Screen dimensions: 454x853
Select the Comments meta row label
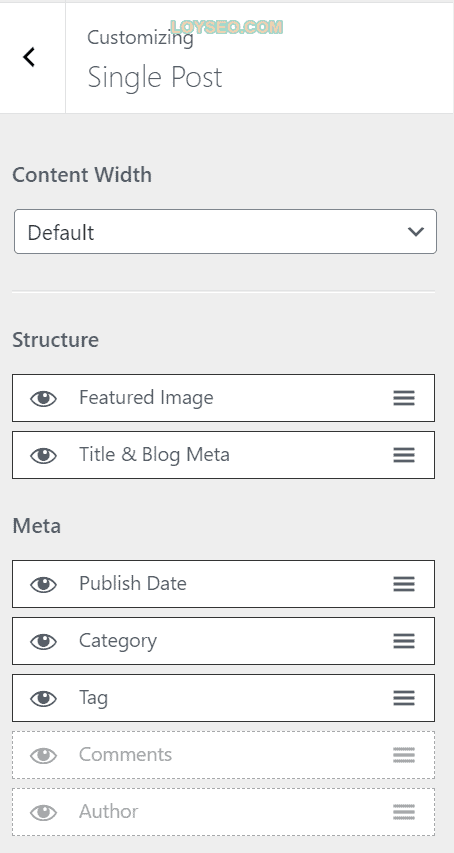point(126,755)
